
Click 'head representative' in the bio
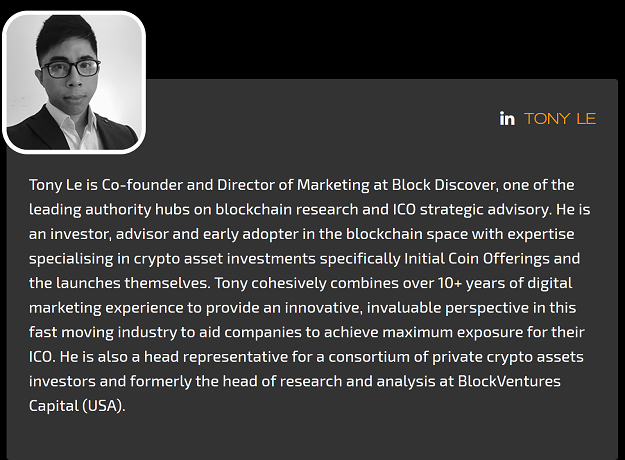point(216,357)
